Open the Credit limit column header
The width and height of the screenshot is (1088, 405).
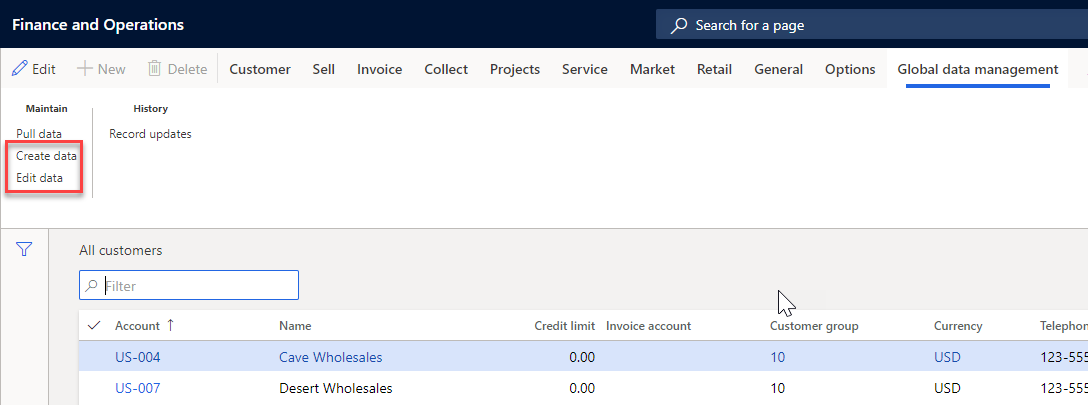click(x=564, y=326)
